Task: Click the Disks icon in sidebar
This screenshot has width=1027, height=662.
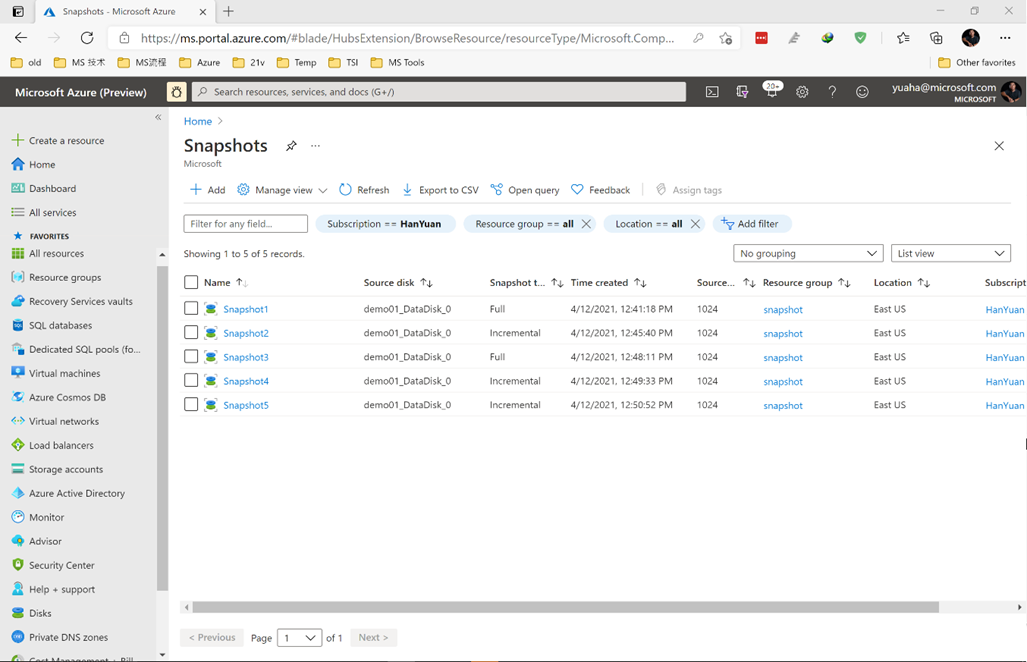Action: (18, 614)
